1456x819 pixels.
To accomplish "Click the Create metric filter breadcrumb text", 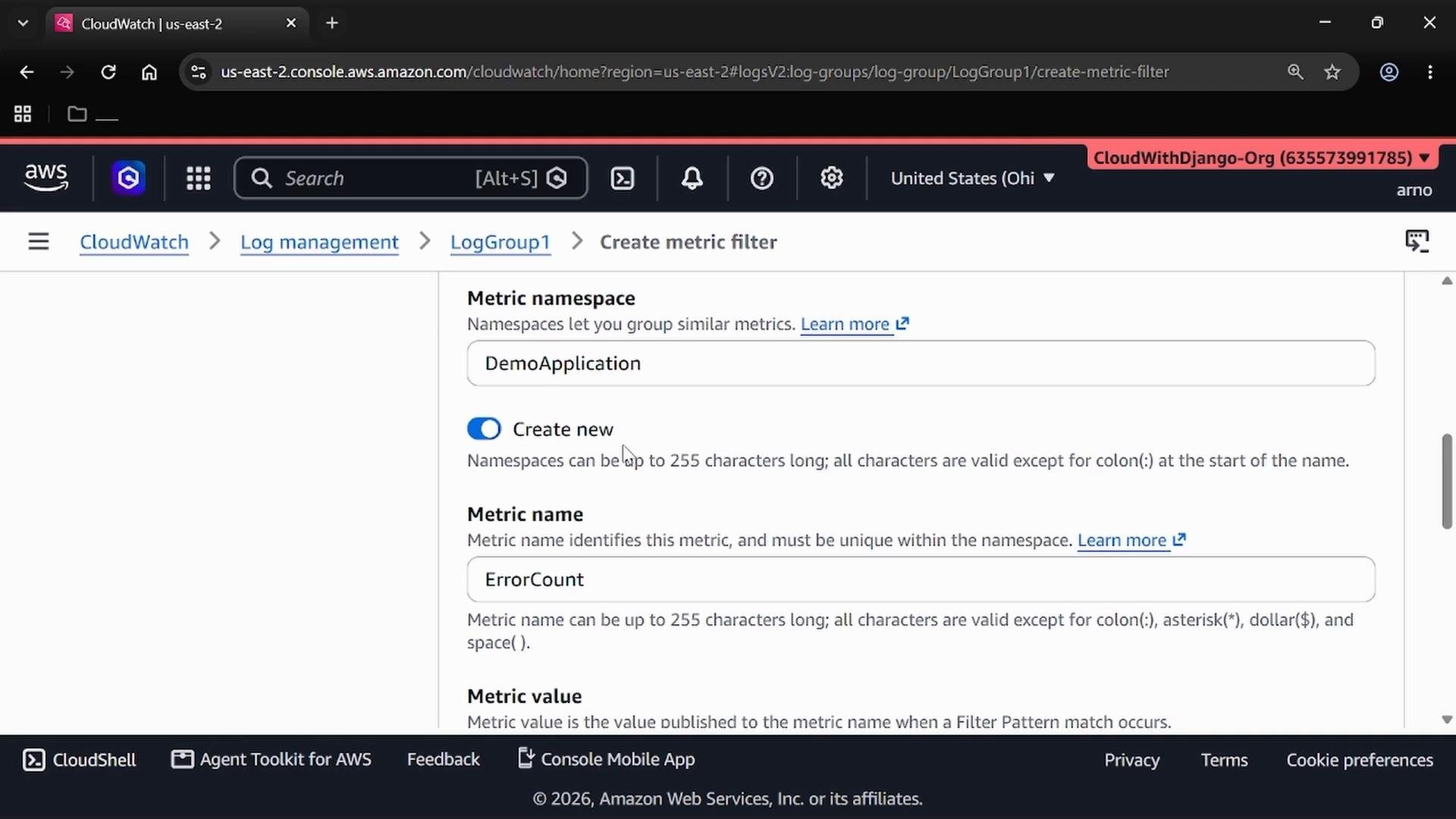I will (x=689, y=242).
